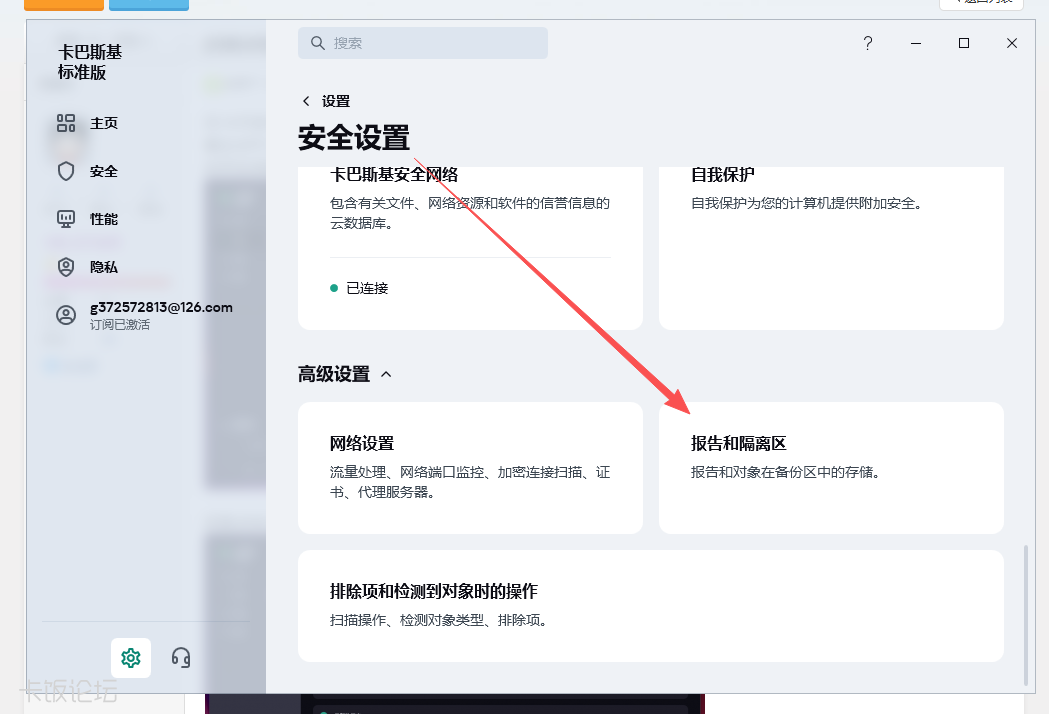Click the 高级设置 section heading
Image resolution: width=1049 pixels, height=714 pixels.
pos(334,374)
